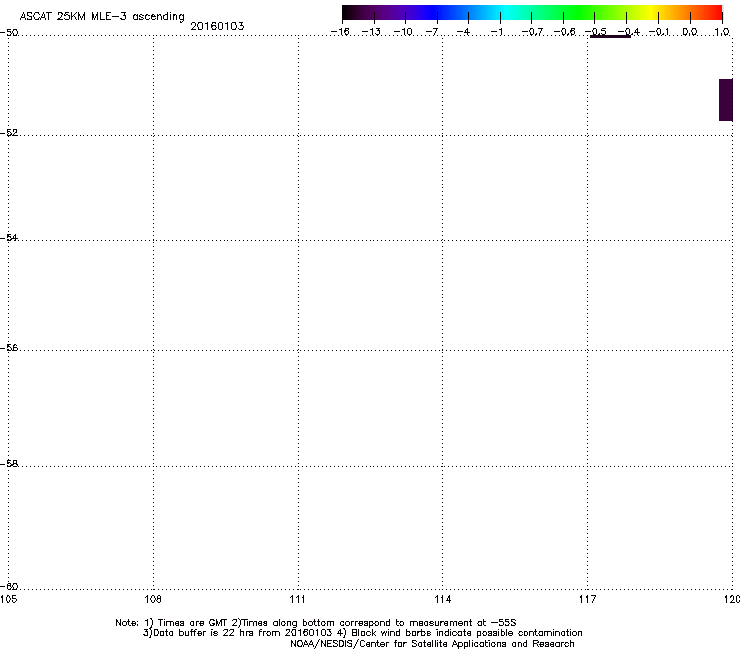Click the 'Data buffer is 22 hrs' note line

coord(362,633)
